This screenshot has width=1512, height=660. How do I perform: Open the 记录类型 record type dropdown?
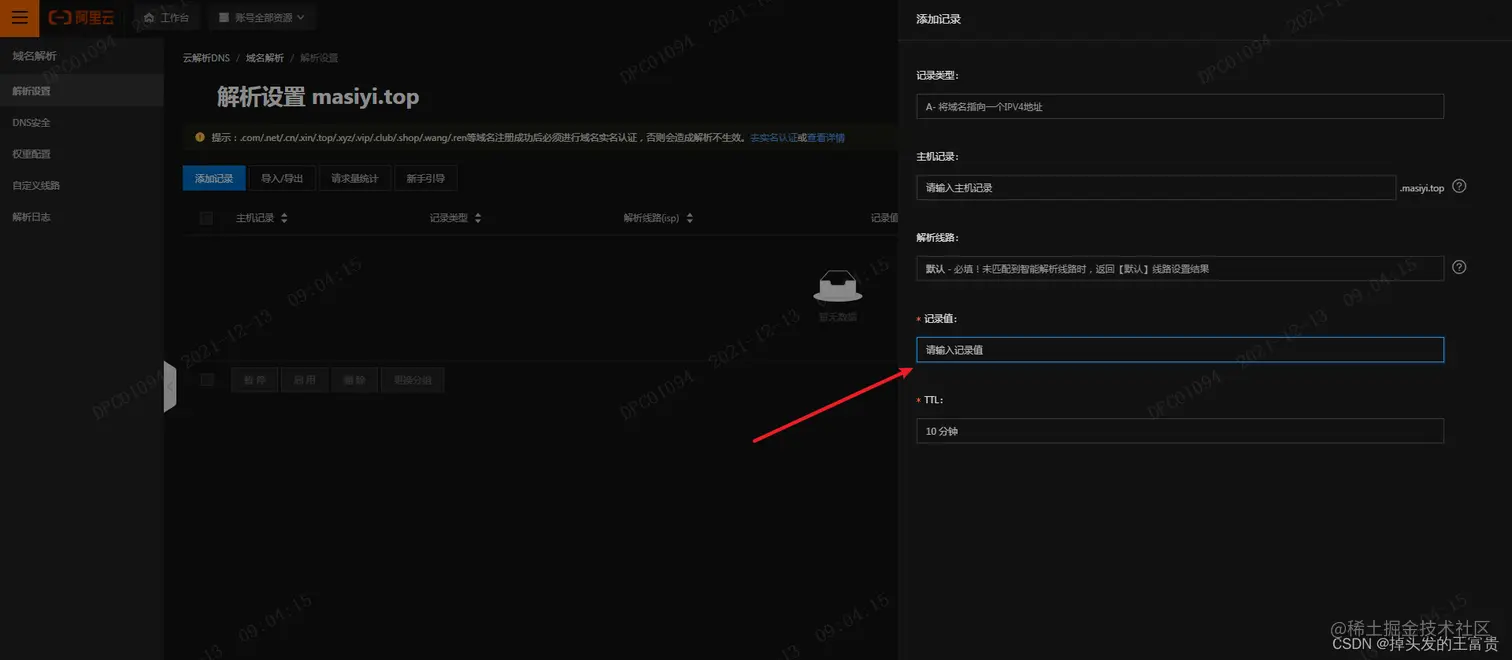tap(1180, 105)
